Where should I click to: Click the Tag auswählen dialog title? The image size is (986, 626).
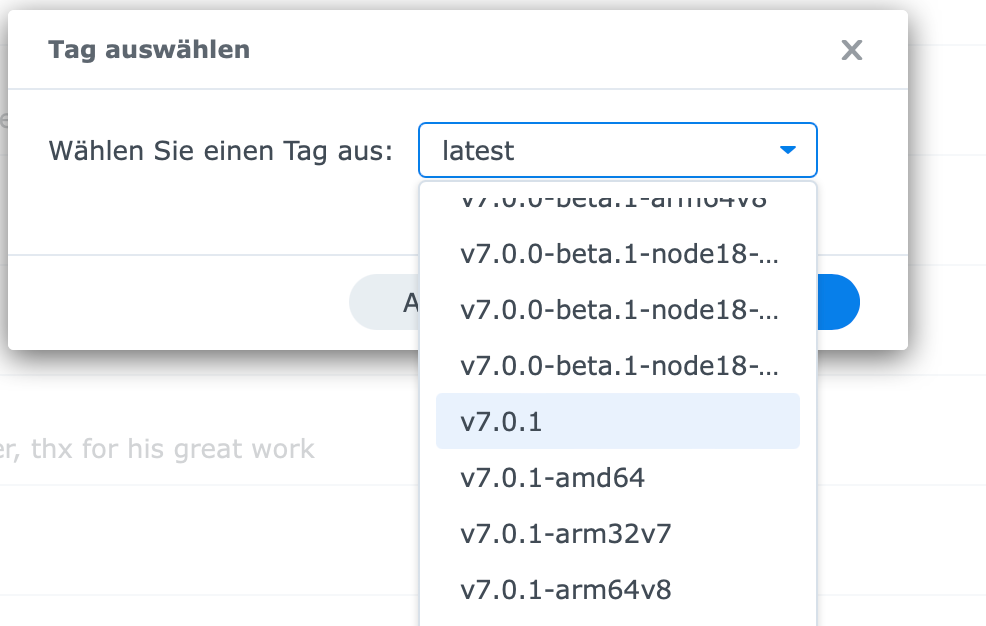coord(149,49)
